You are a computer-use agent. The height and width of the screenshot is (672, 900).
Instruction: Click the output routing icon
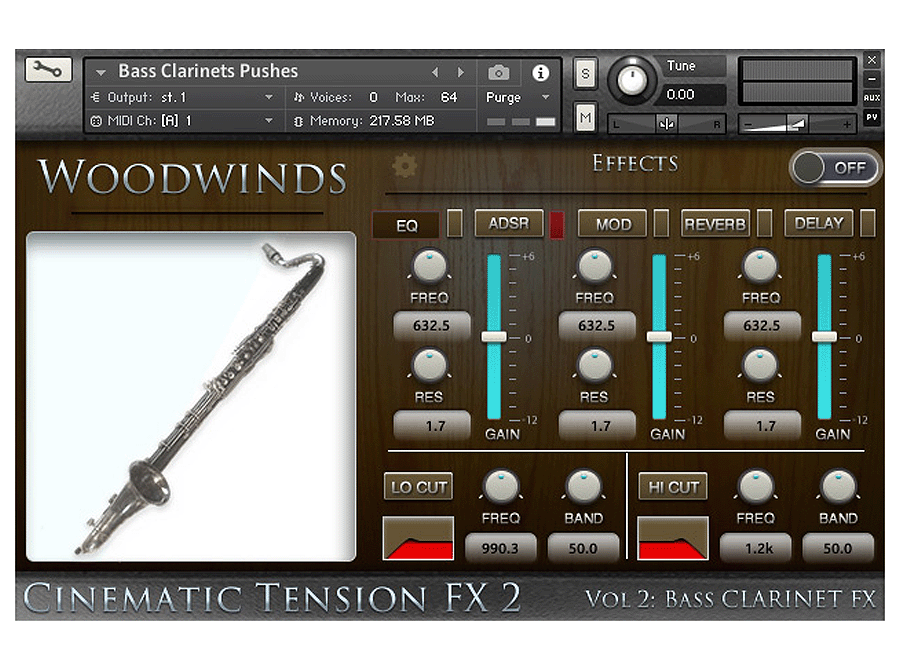coord(96,98)
